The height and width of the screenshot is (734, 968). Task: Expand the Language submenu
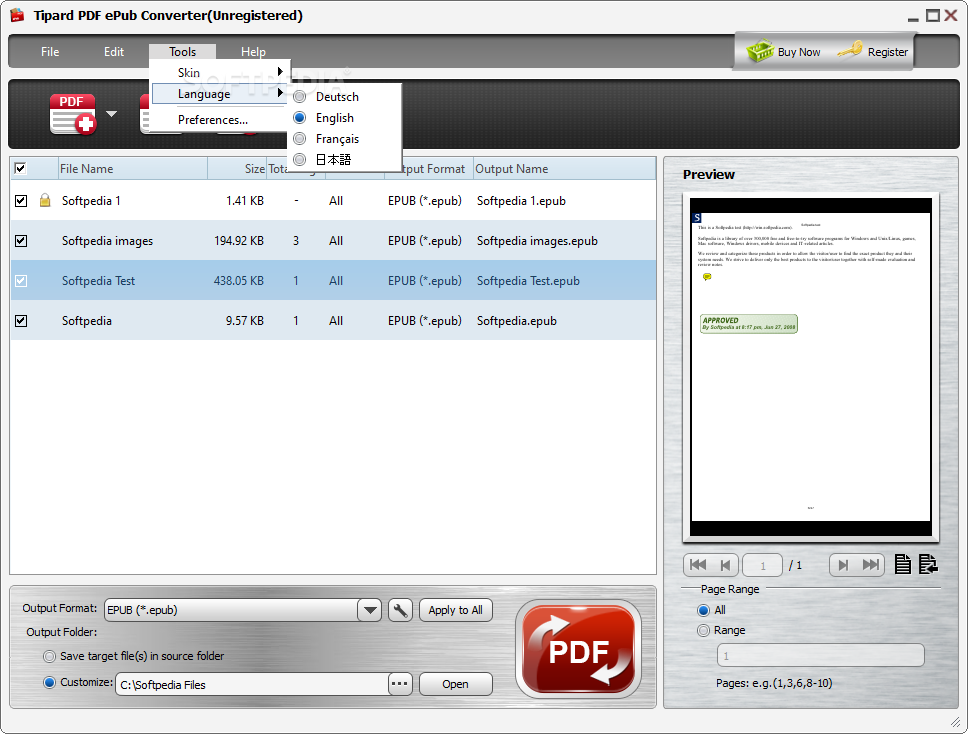click(219, 94)
